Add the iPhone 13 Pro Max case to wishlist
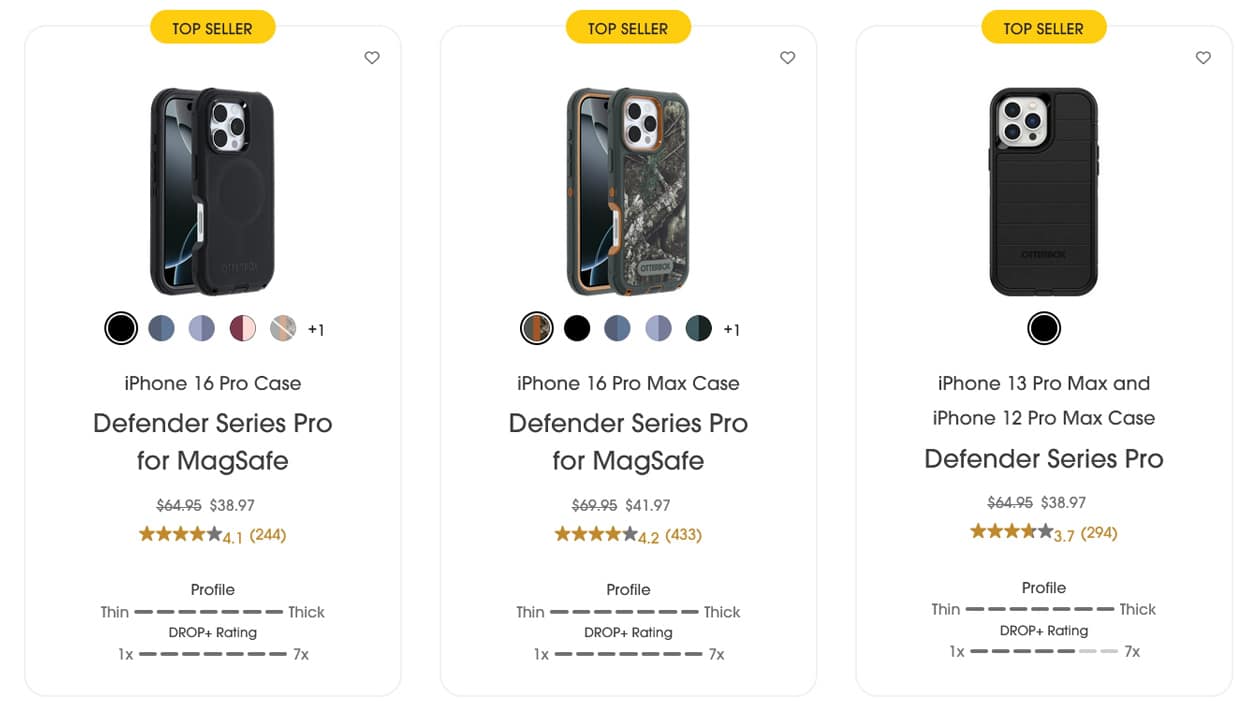Image resolution: width=1259 pixels, height=701 pixels. [x=1203, y=57]
